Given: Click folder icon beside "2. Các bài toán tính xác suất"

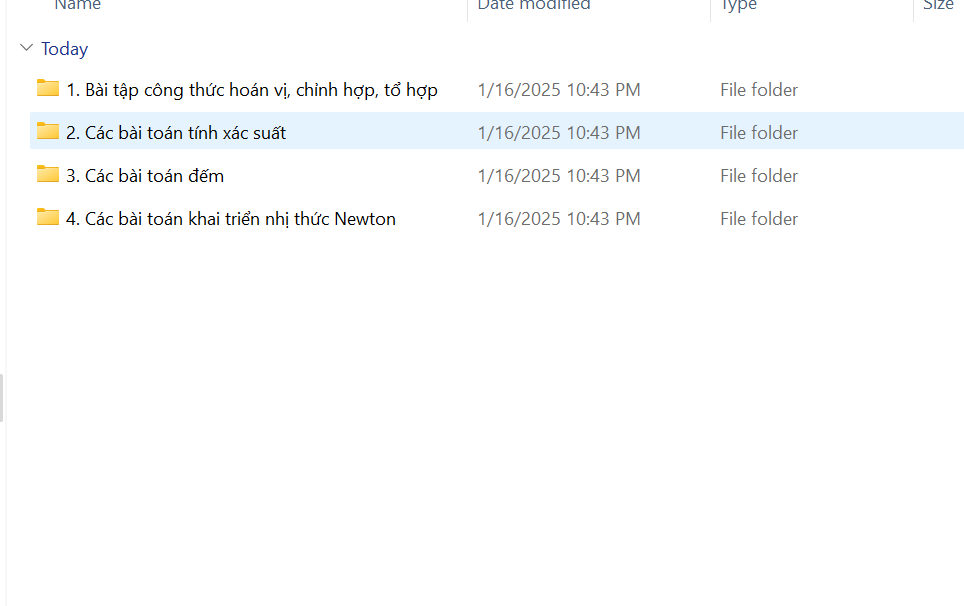Looking at the screenshot, I should [x=48, y=131].
